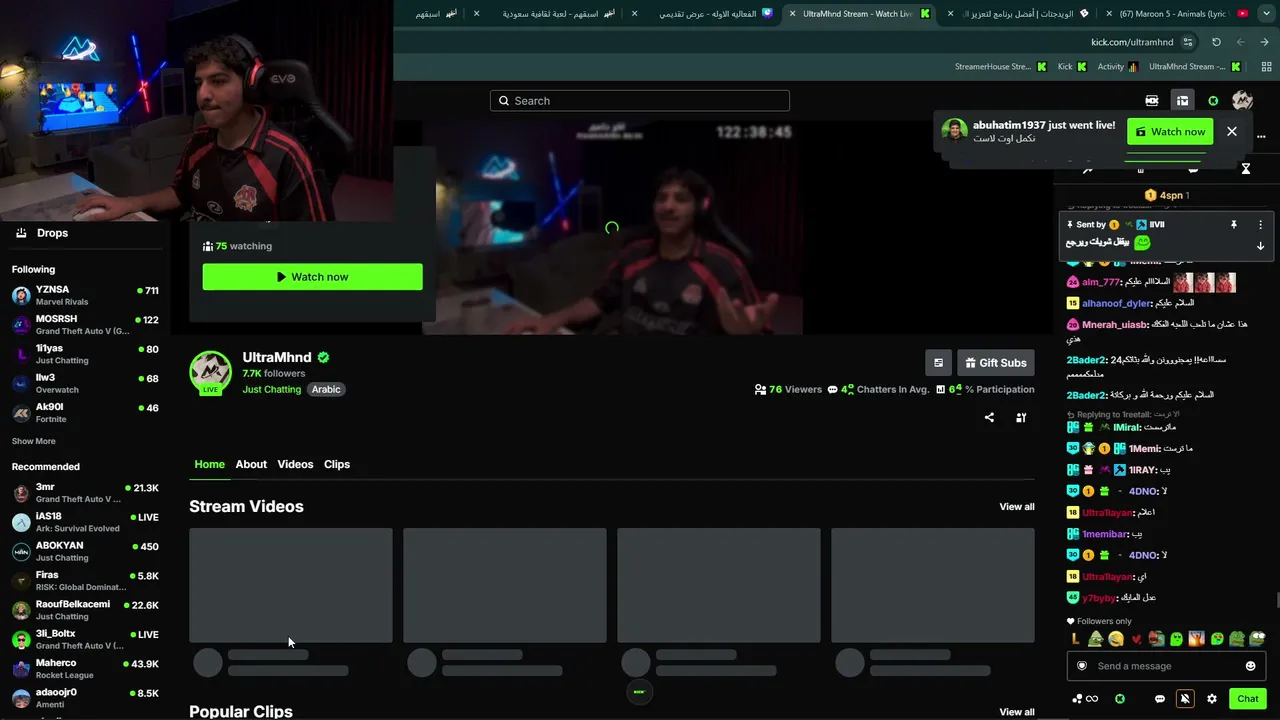Toggle the muted bell notifications icon
The image size is (1280, 720).
(x=1185, y=699)
